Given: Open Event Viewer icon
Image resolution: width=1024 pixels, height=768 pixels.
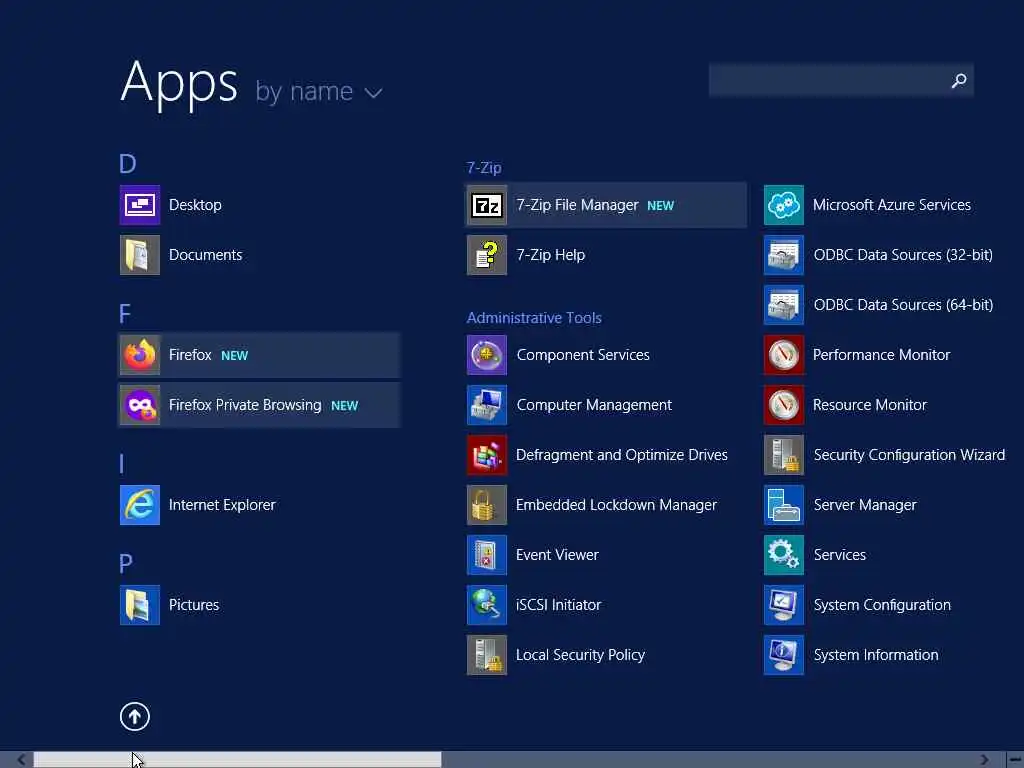Looking at the screenshot, I should 487,555.
